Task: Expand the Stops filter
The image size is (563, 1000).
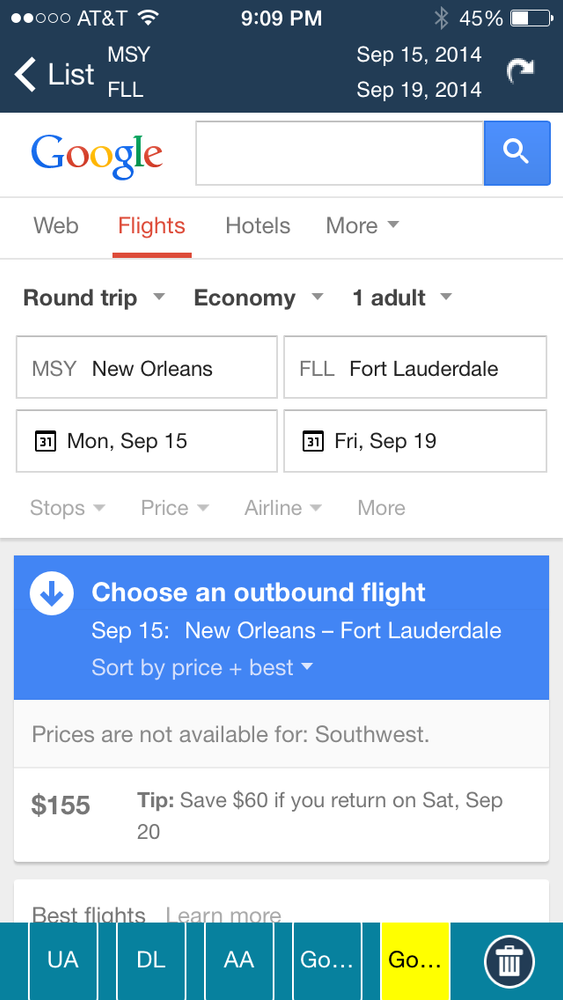Action: (67, 508)
